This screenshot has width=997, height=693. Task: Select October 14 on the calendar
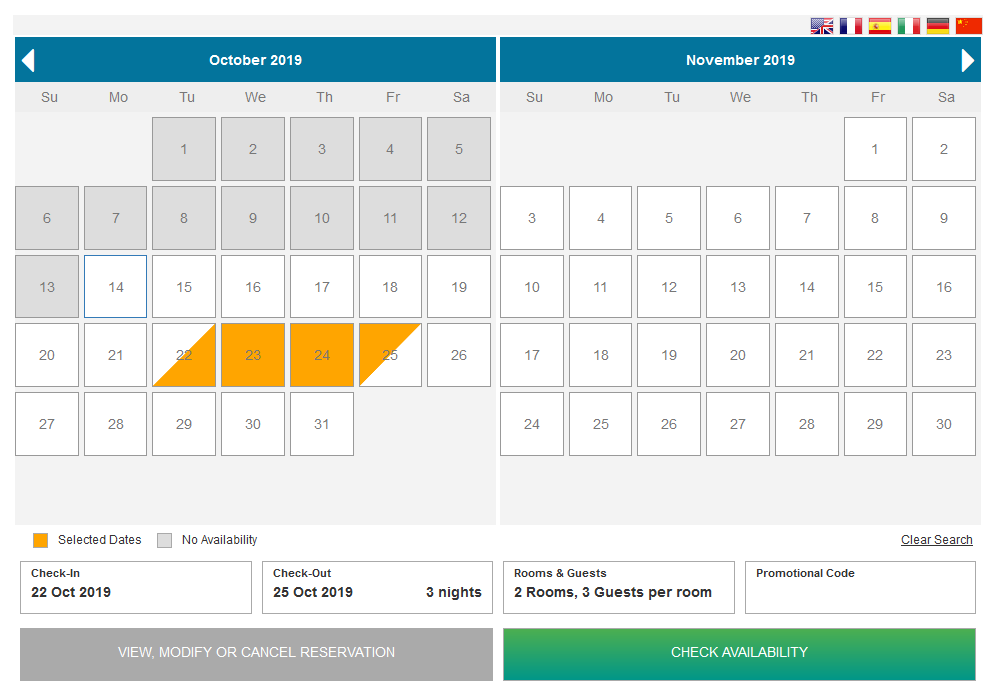116,287
